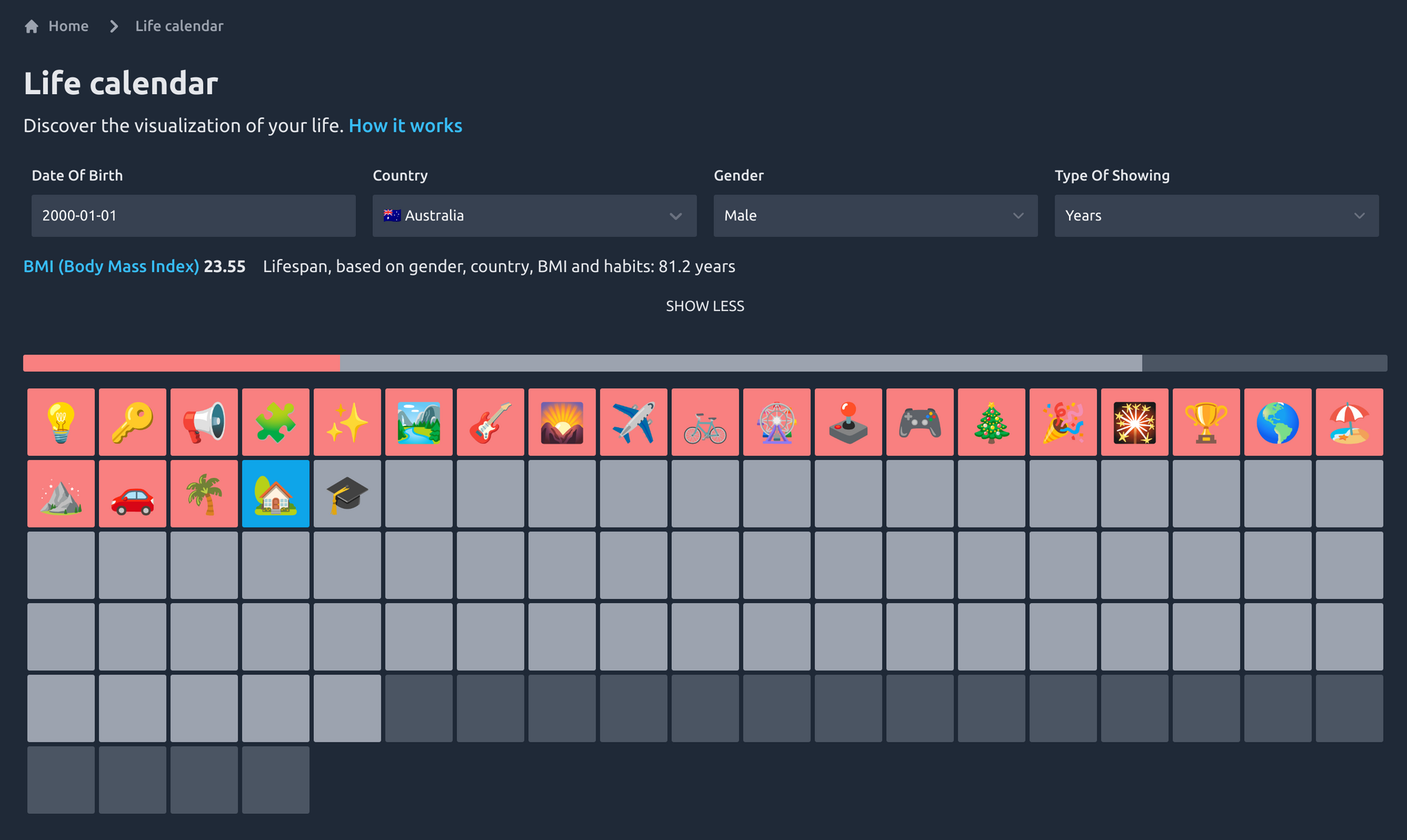1407x840 pixels.
Task: Click the Ferris wheel year cell
Action: click(x=777, y=422)
